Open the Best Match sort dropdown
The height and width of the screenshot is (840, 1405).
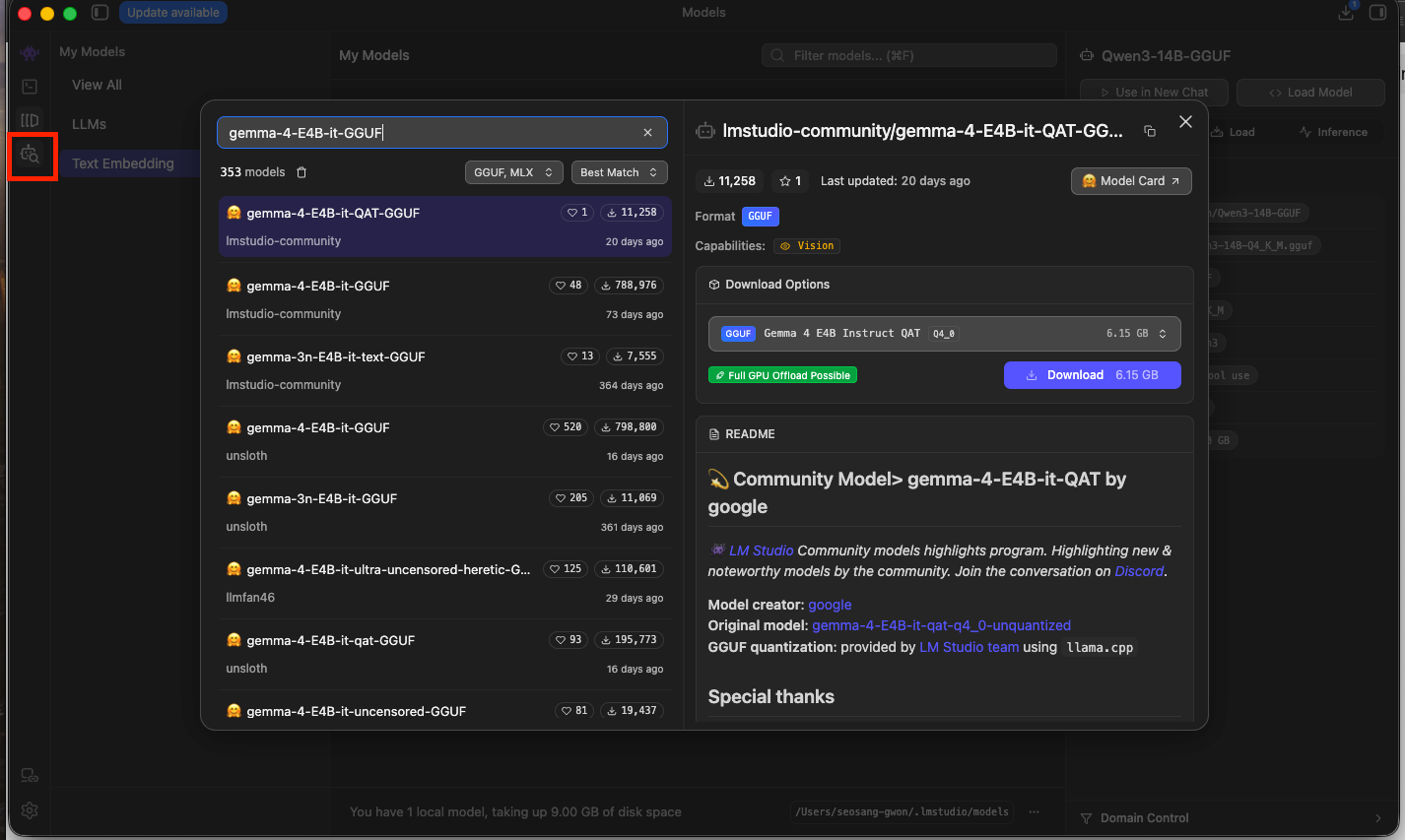(x=620, y=172)
